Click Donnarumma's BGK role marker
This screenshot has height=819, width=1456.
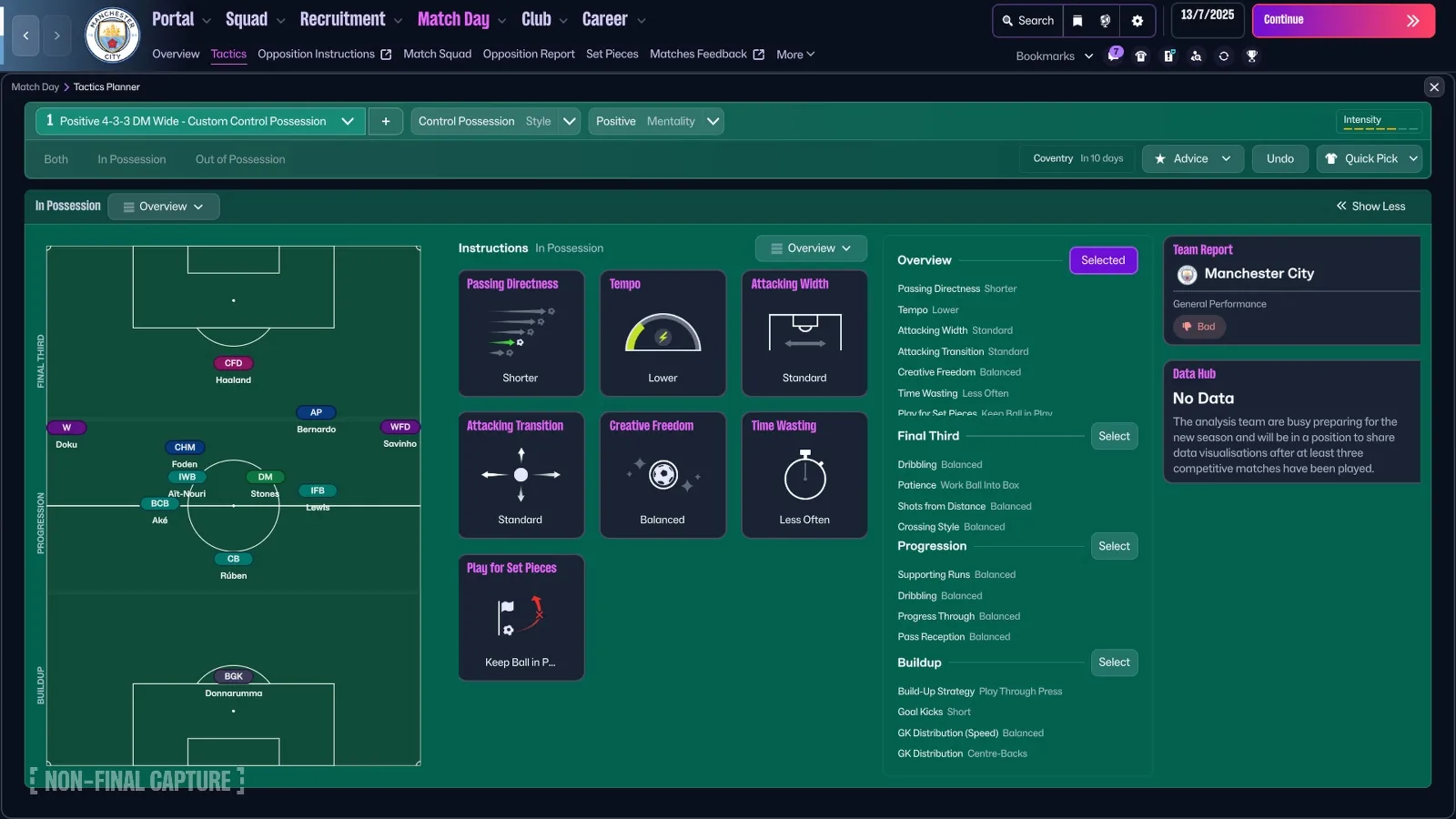pyautogui.click(x=233, y=676)
